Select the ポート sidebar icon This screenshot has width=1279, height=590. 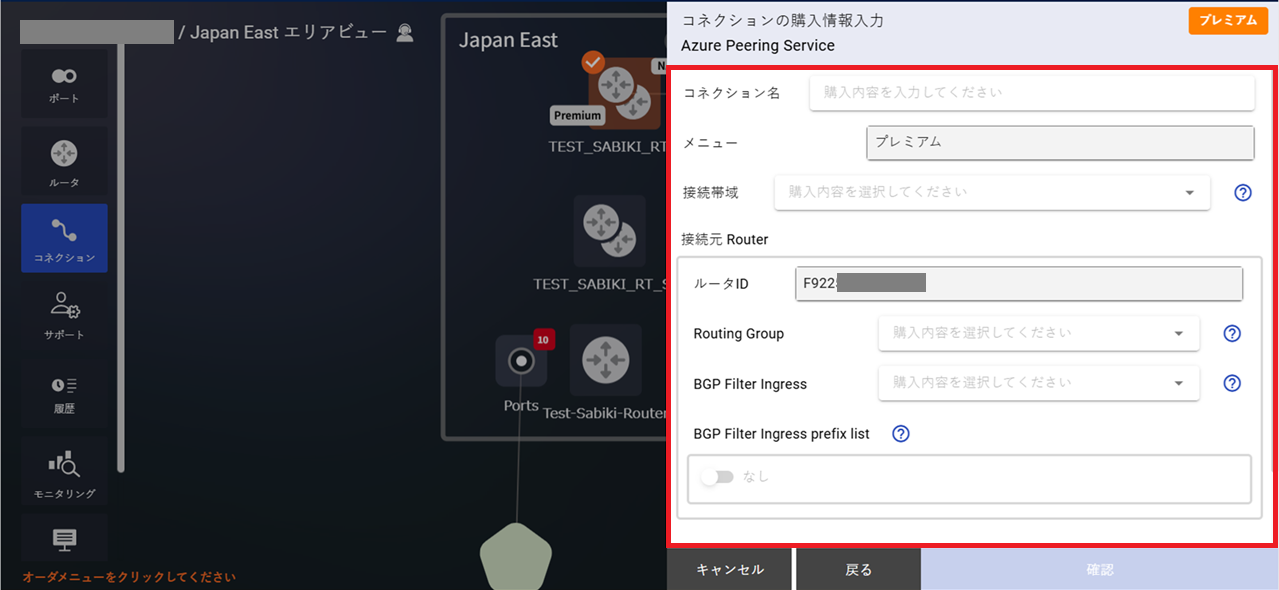[x=64, y=83]
